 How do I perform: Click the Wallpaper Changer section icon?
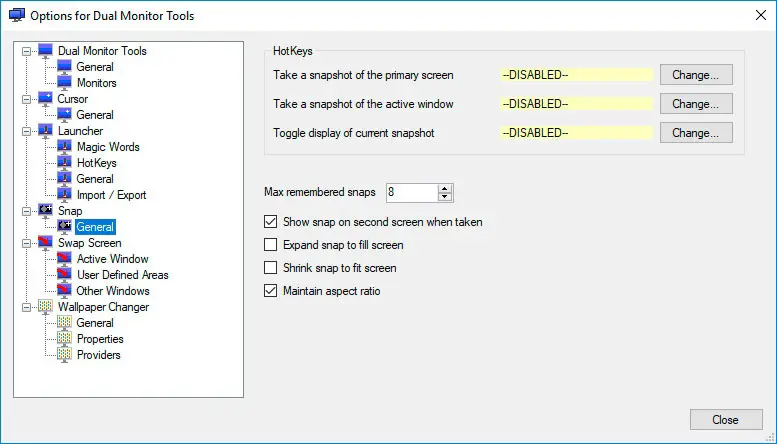46,307
